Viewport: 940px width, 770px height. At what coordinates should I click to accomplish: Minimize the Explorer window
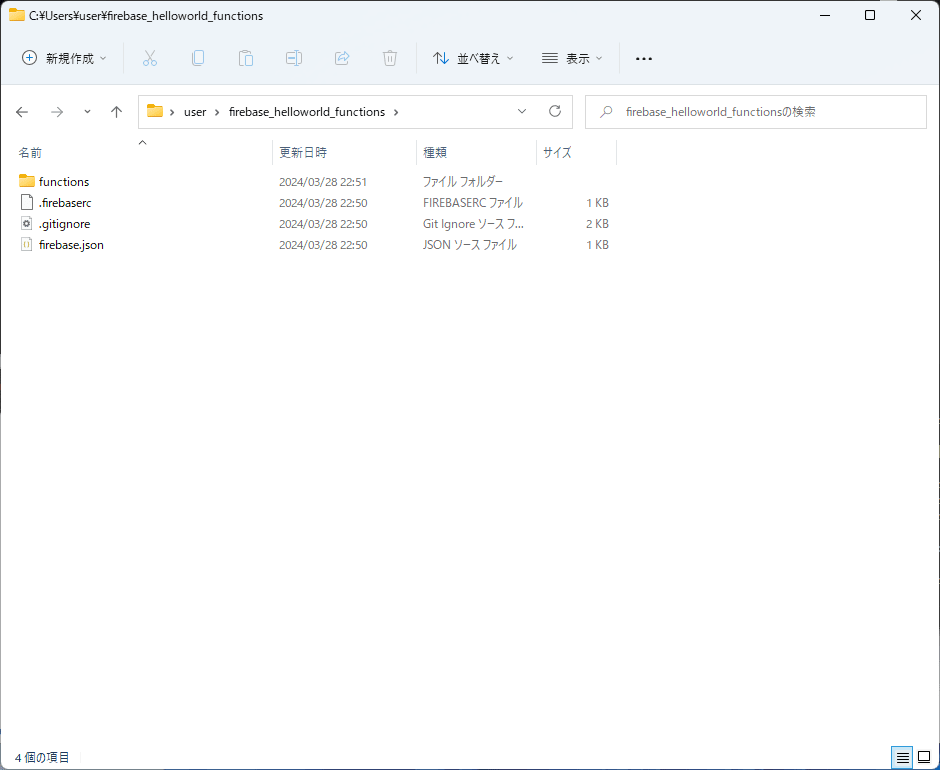[825, 15]
